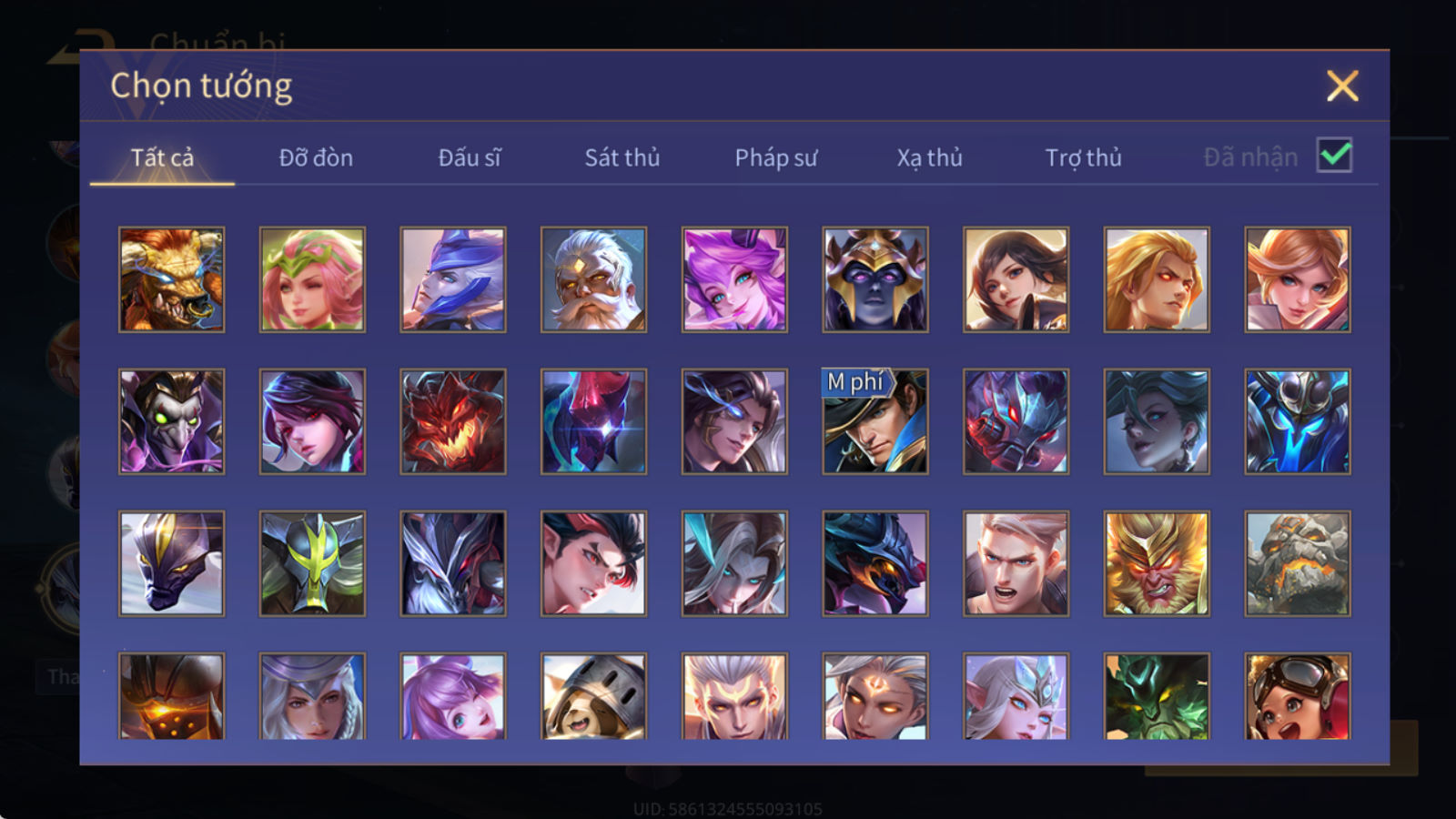
Task: Open the Trợ thủ tab
Action: pos(1083,157)
